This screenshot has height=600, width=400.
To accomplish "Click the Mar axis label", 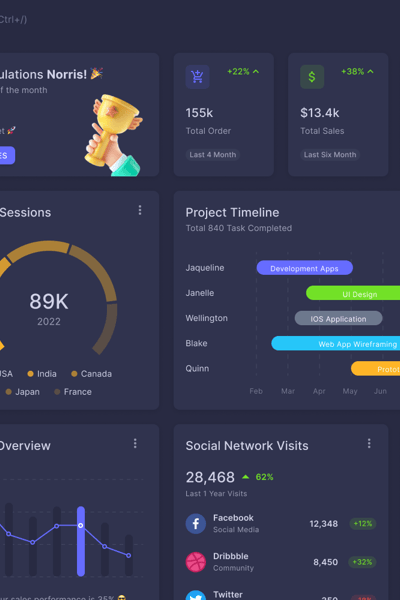I will tap(288, 391).
